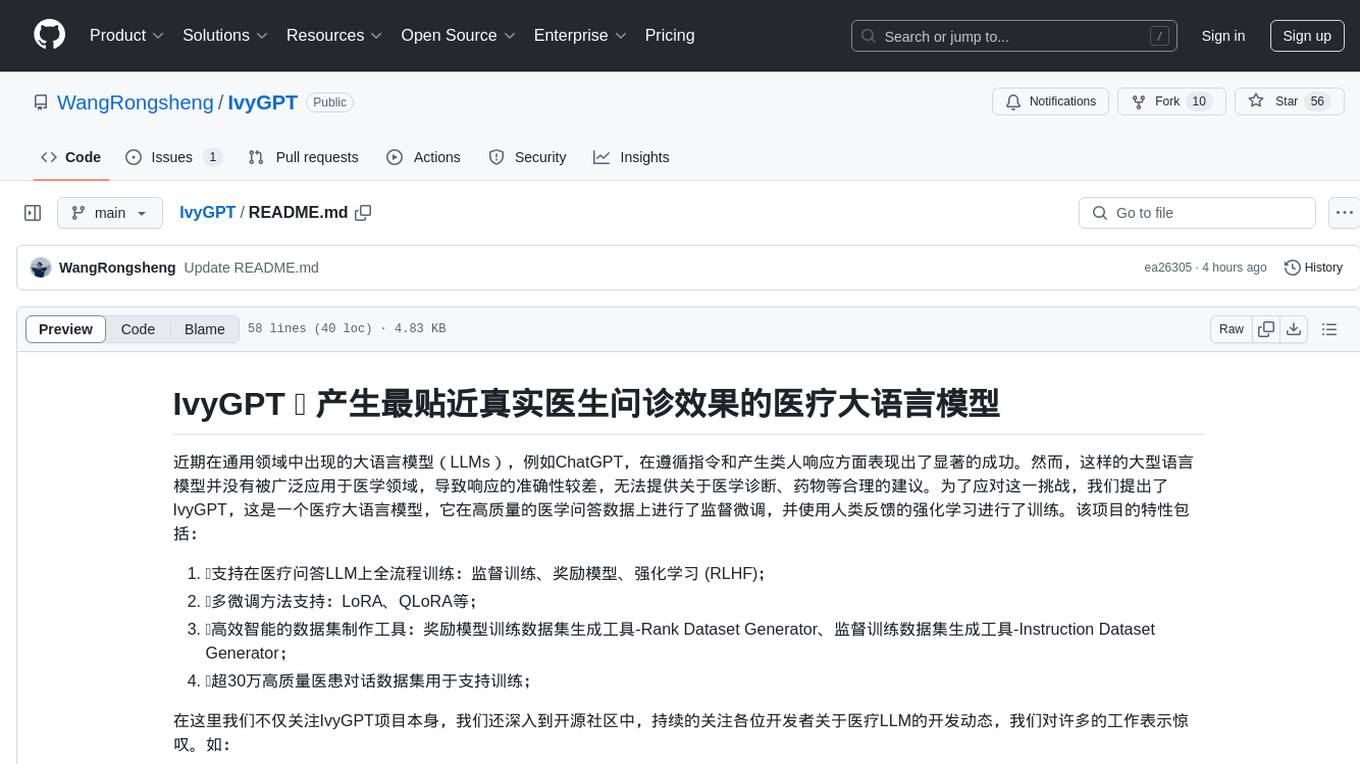Open the Pricing page
Image resolution: width=1360 pixels, height=764 pixels.
point(670,35)
